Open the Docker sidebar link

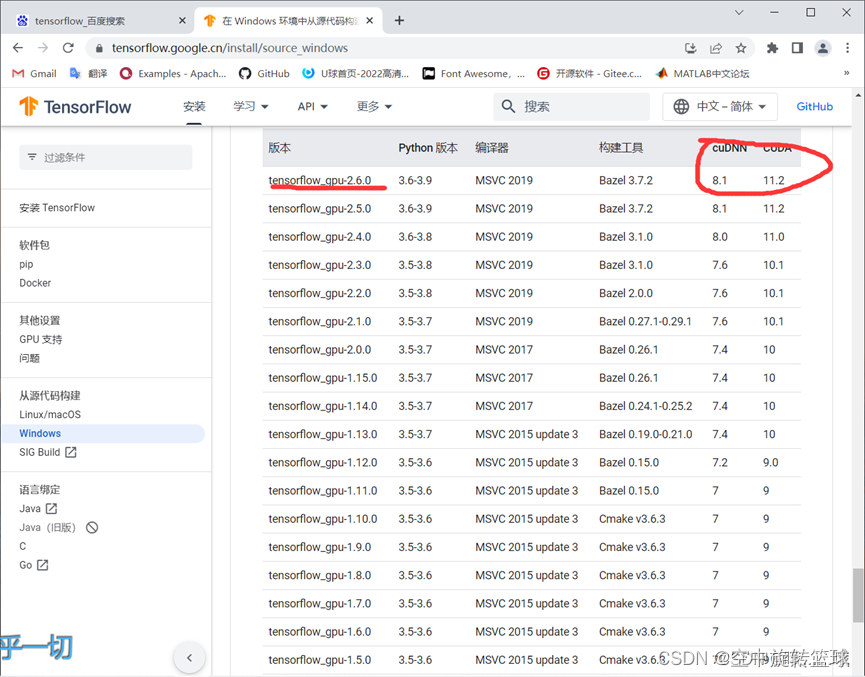pyautogui.click(x=35, y=283)
